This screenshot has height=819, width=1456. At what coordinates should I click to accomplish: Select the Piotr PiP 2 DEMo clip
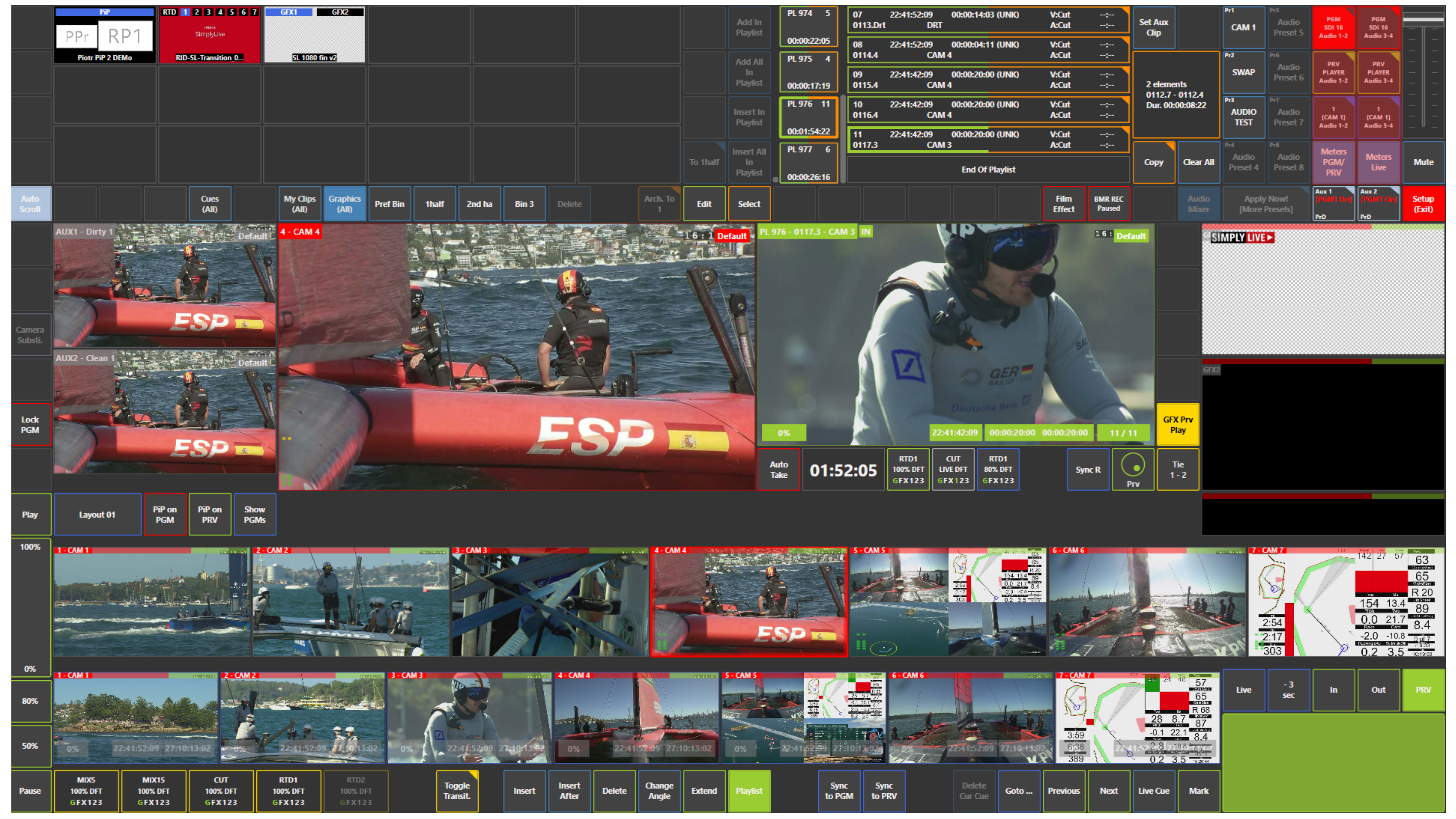(105, 35)
